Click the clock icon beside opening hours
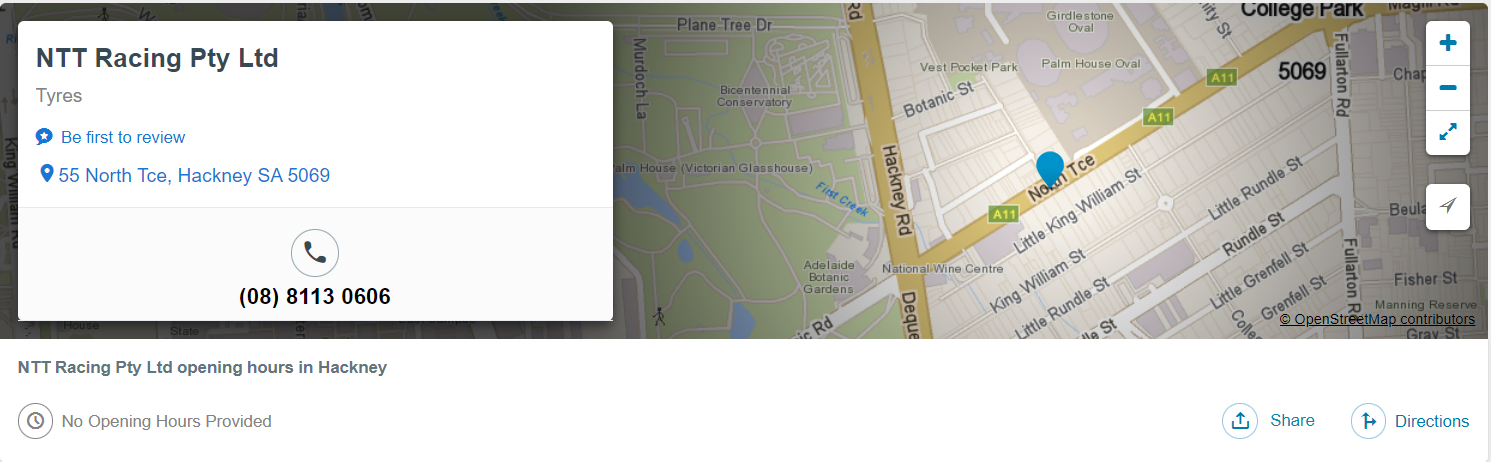Image resolution: width=1491 pixels, height=462 pixels. 35,421
